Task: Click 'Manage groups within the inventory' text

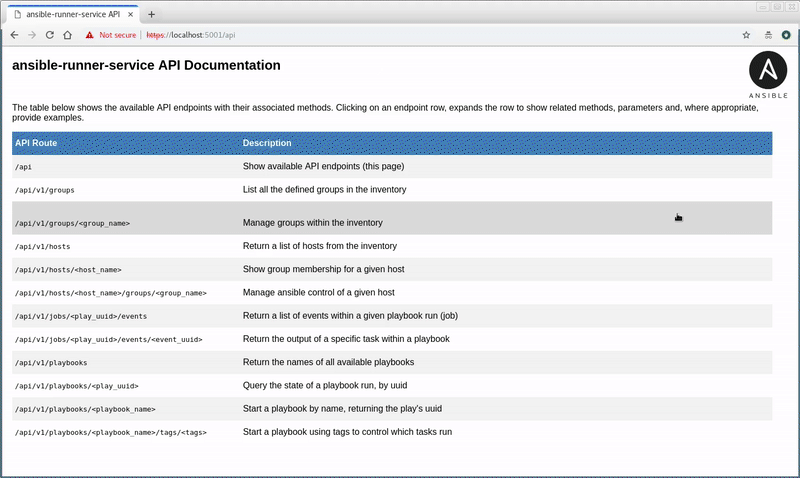Action: pyautogui.click(x=313, y=223)
